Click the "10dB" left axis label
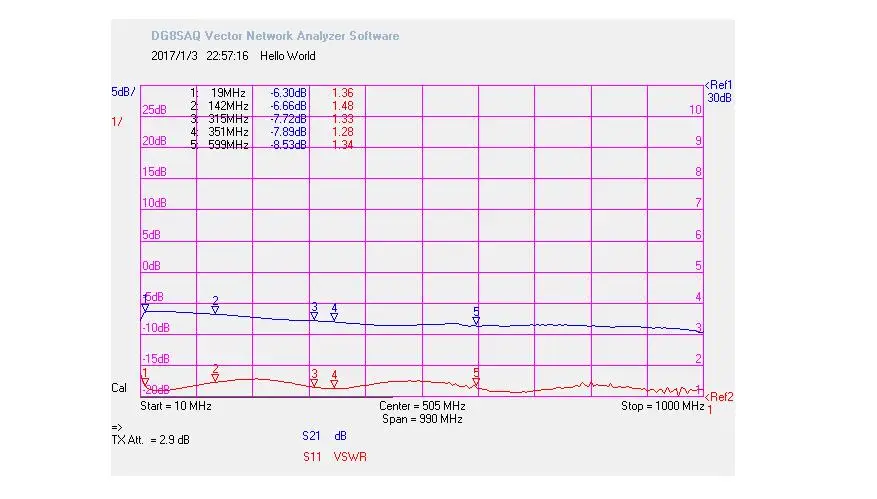Viewport: 877px width, 499px height. point(154,203)
